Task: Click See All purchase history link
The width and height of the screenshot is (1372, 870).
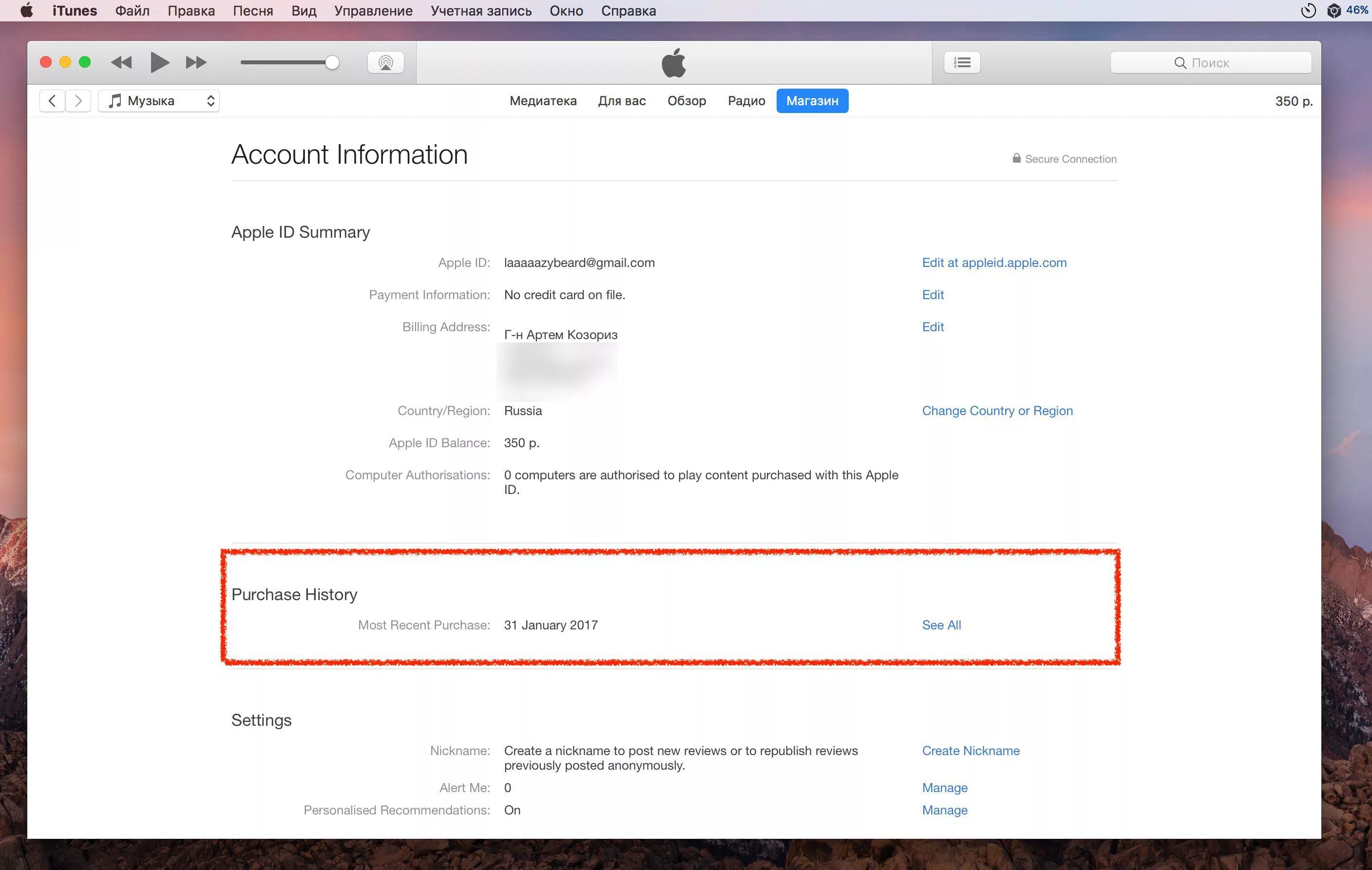Action: 941,625
